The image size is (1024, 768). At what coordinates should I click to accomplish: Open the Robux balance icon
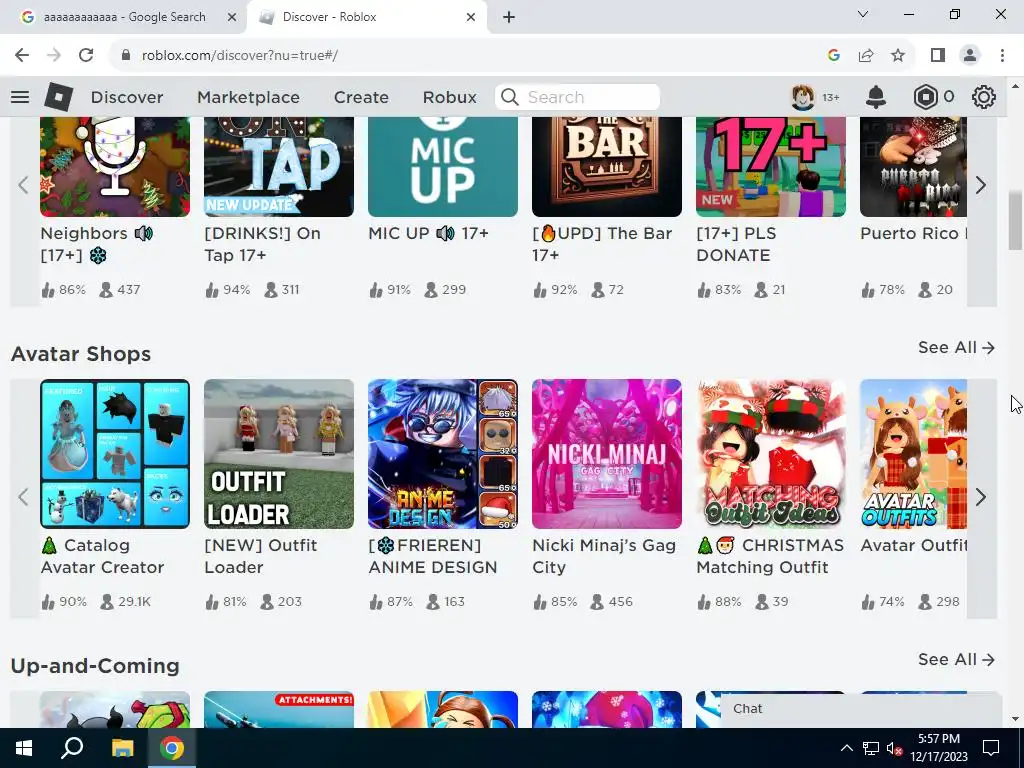(925, 97)
